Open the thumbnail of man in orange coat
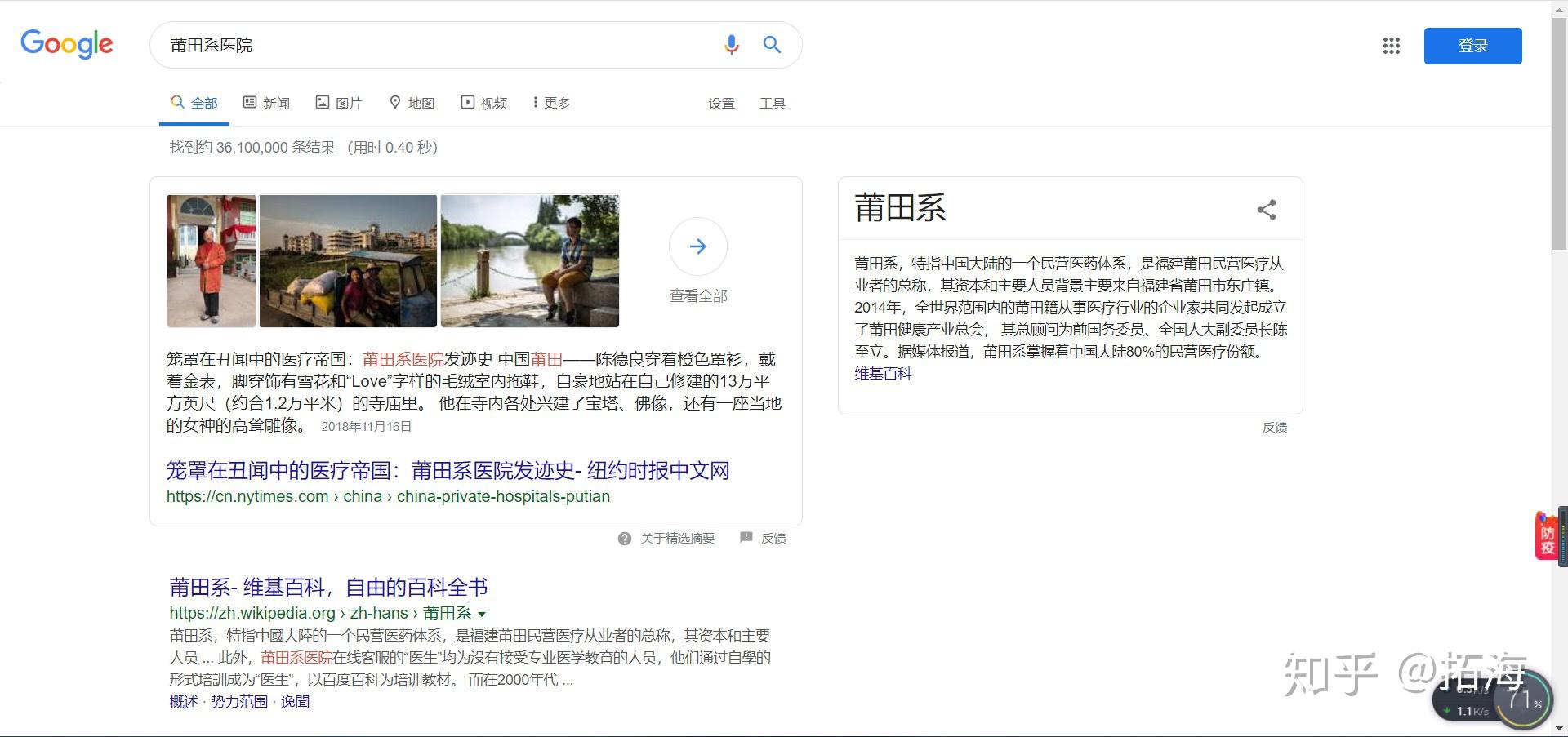1568x737 pixels. 212,261
